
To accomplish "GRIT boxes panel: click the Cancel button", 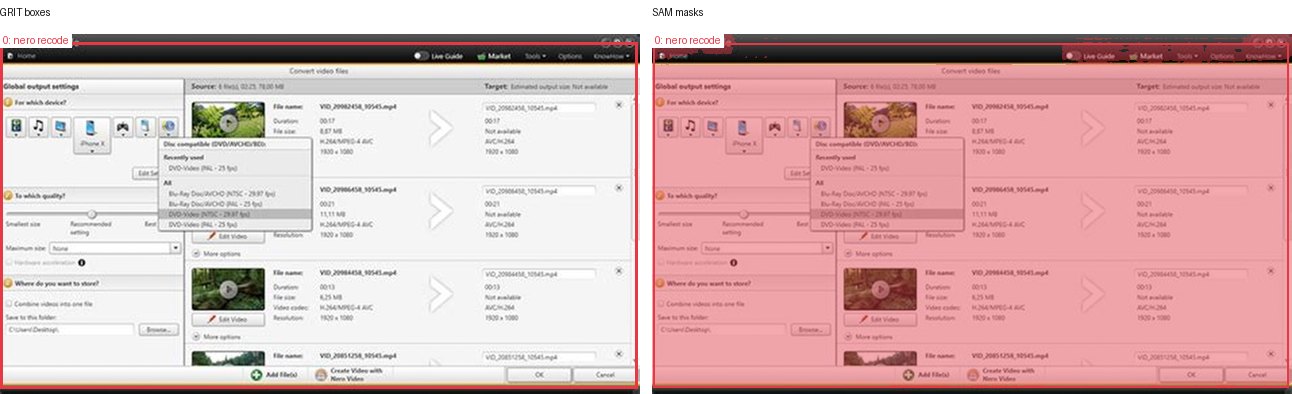I will (604, 374).
